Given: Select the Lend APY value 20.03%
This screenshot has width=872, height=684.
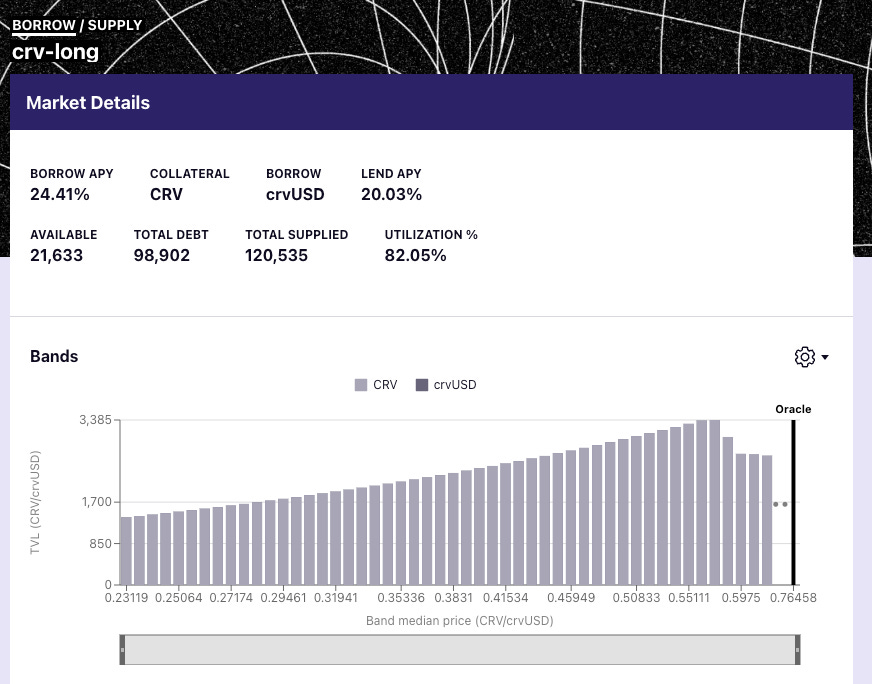Looking at the screenshot, I should (x=392, y=194).
